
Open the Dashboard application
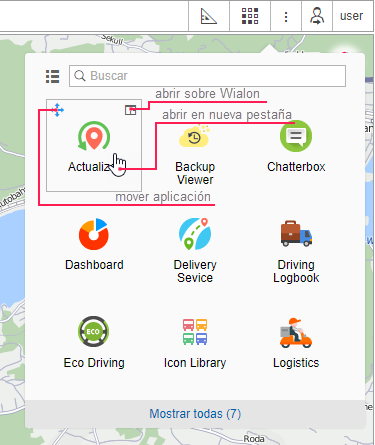pos(94,234)
